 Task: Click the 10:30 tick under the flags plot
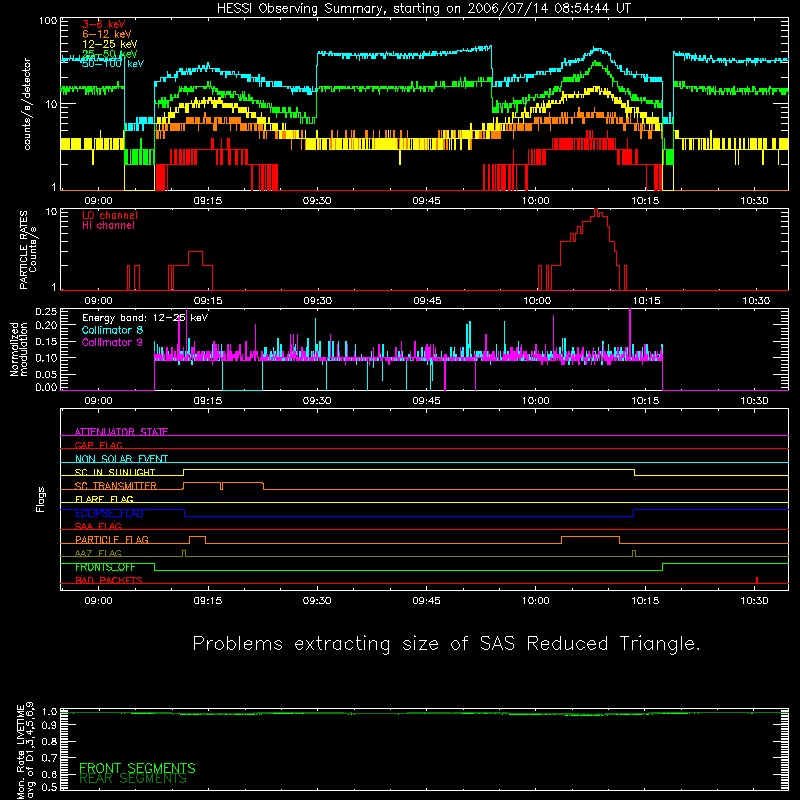(x=755, y=601)
